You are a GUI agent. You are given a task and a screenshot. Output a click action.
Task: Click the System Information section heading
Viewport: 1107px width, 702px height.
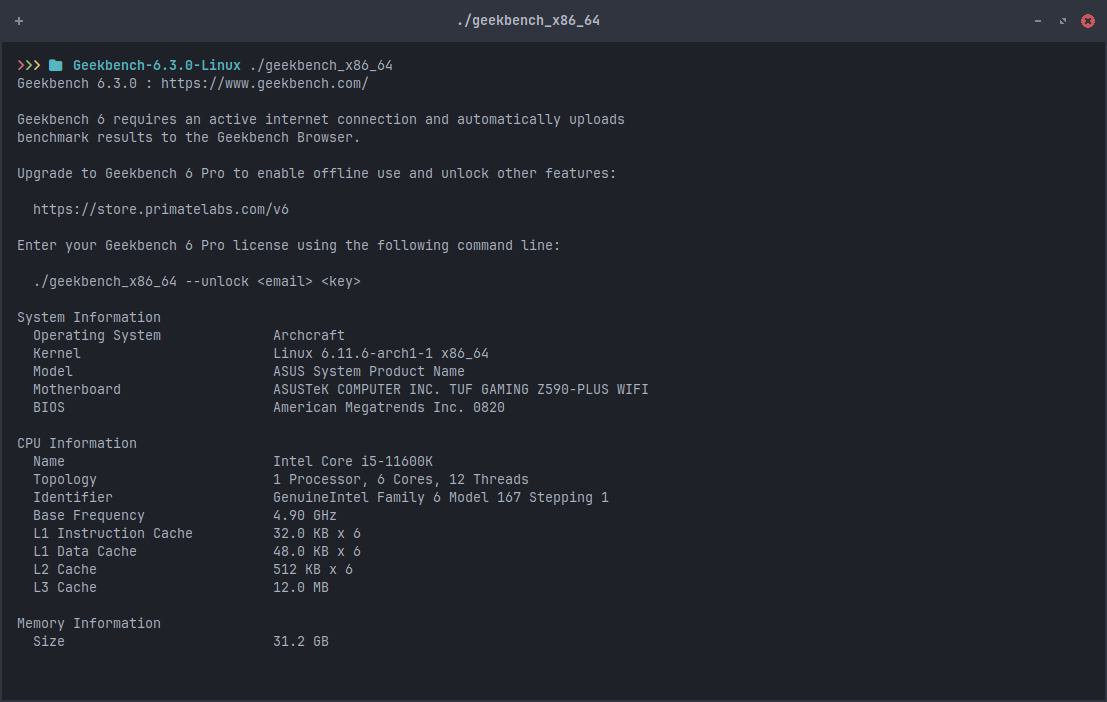pos(88,317)
